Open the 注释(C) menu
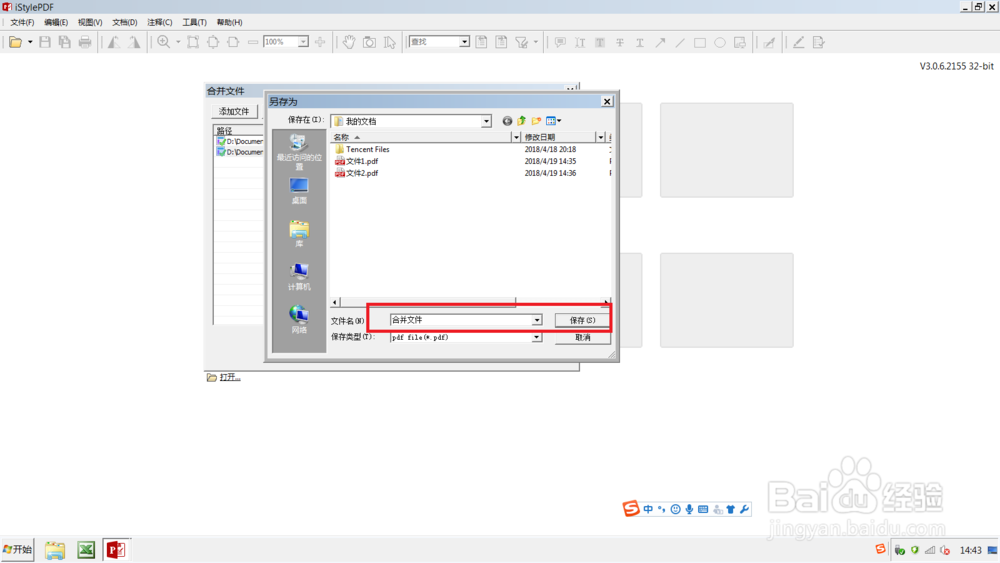This screenshot has height=563, width=1000. (x=159, y=22)
